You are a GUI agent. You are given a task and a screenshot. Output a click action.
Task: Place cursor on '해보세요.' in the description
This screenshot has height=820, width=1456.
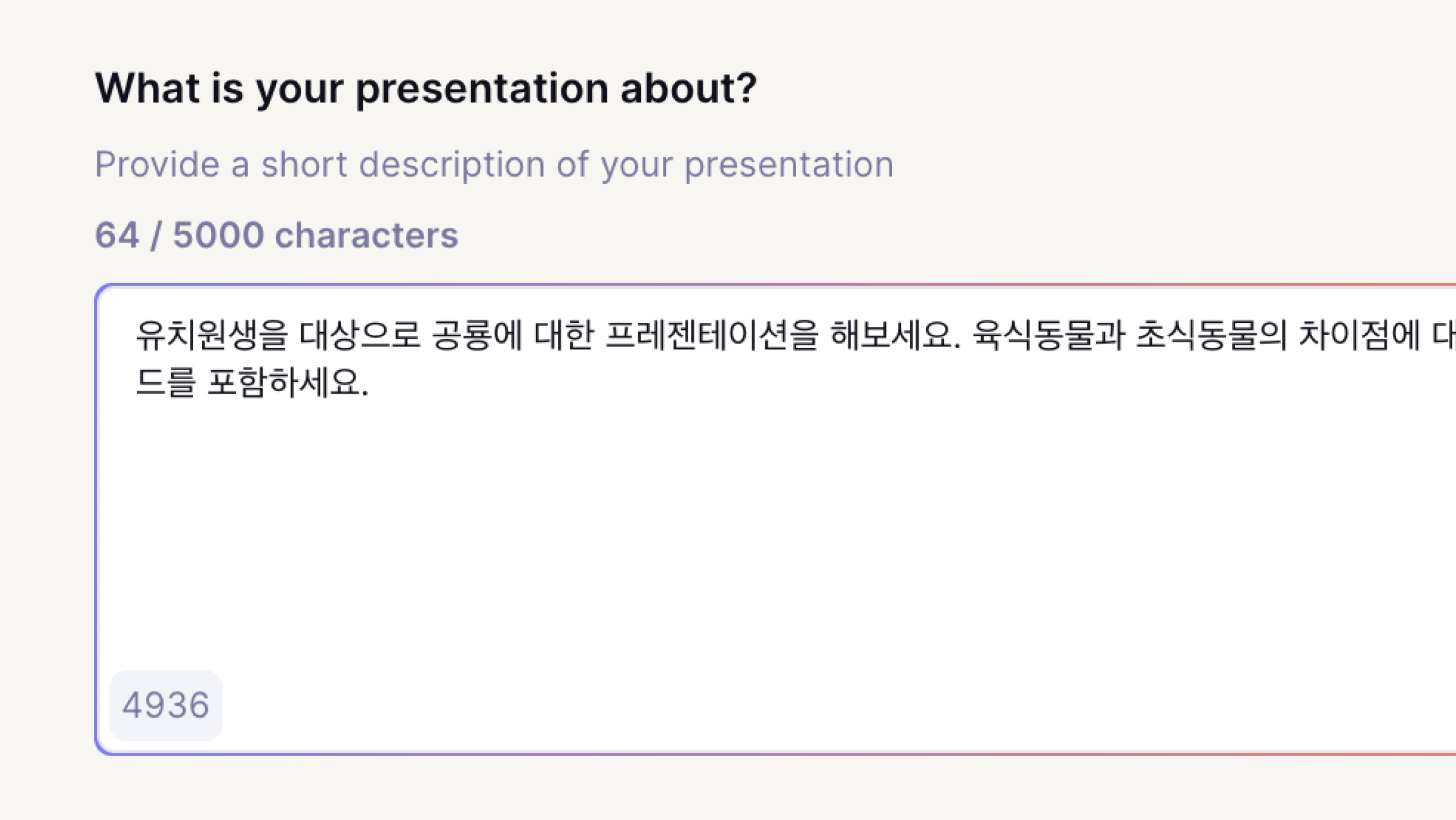[895, 335]
